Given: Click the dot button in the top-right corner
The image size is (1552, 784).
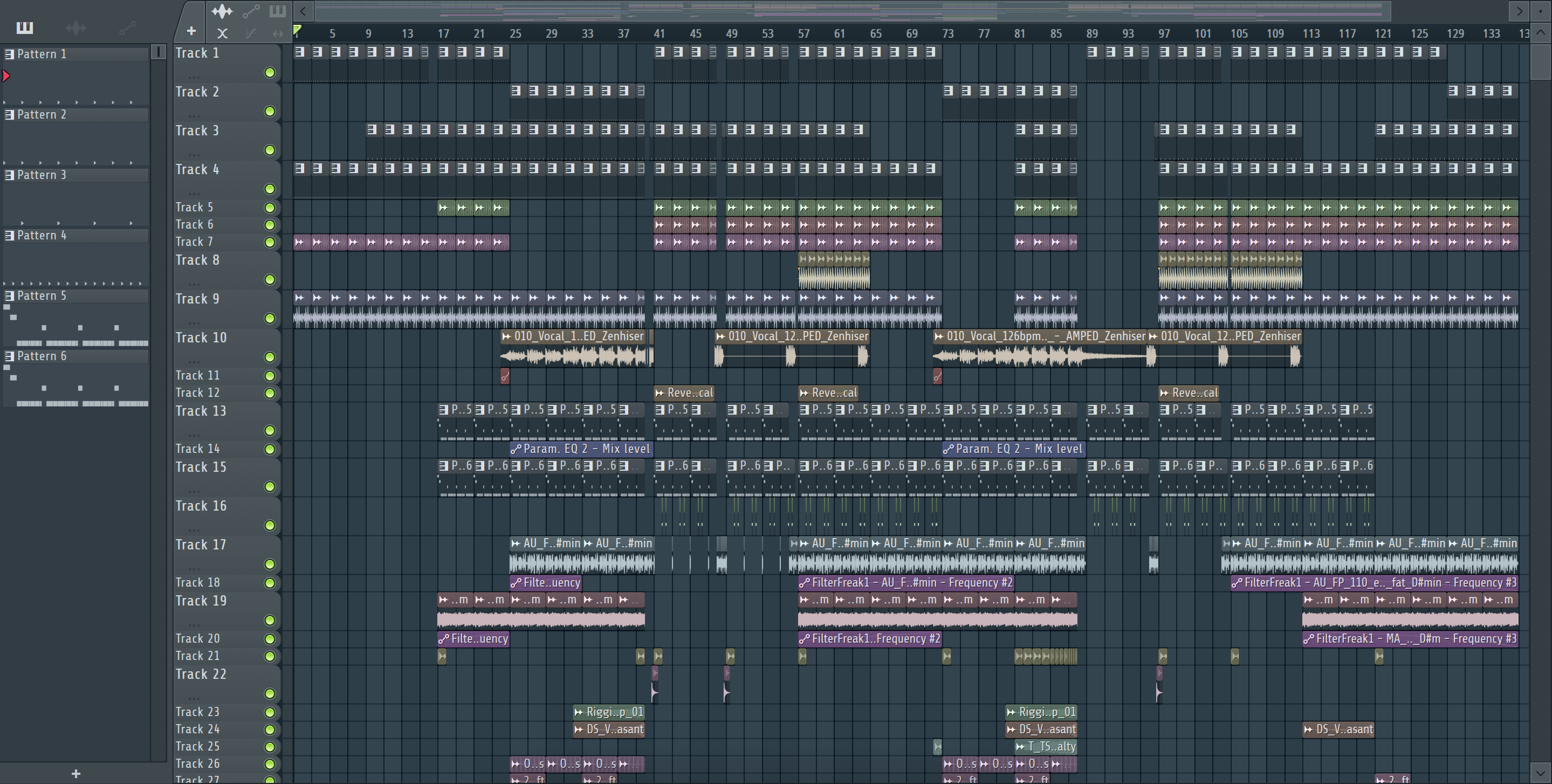Looking at the screenshot, I should (x=1541, y=11).
